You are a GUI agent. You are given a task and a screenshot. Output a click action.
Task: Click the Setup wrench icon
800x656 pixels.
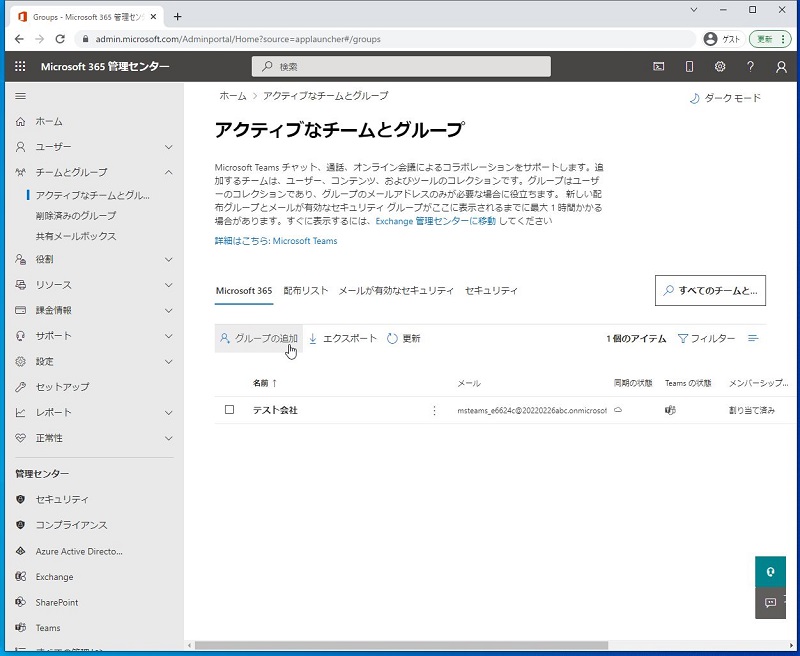tap(20, 387)
